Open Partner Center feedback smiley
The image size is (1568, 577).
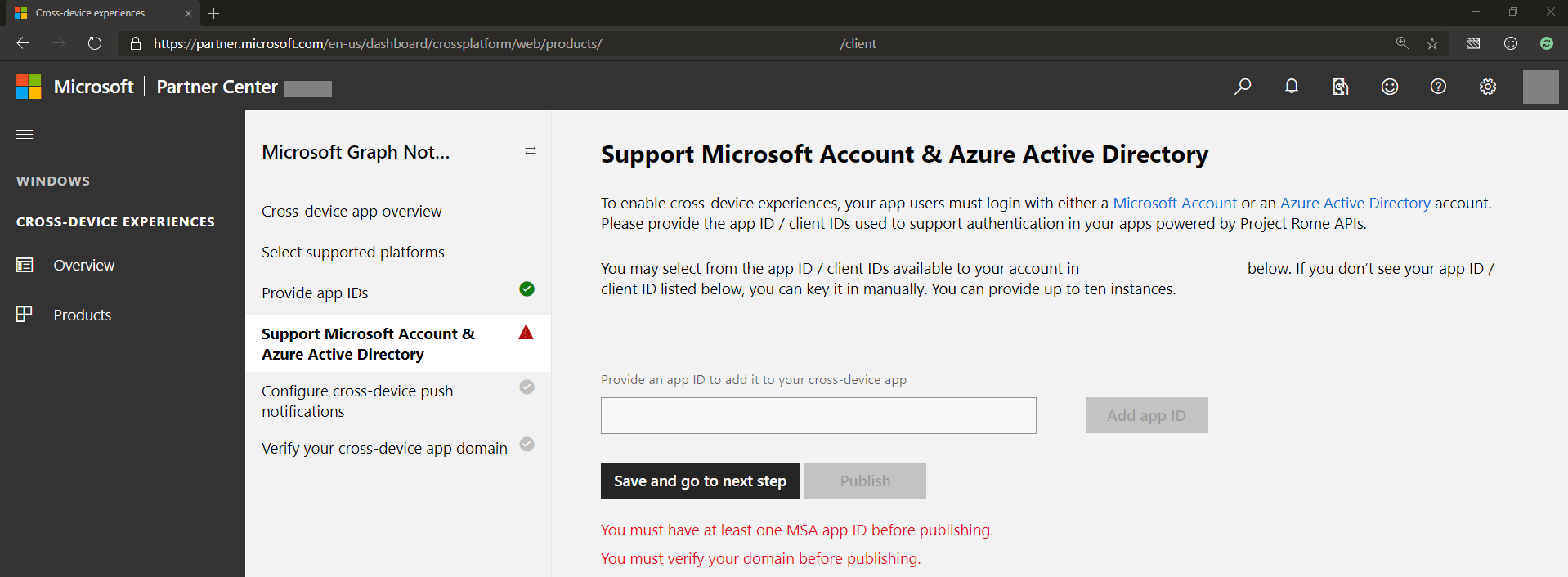(x=1390, y=87)
